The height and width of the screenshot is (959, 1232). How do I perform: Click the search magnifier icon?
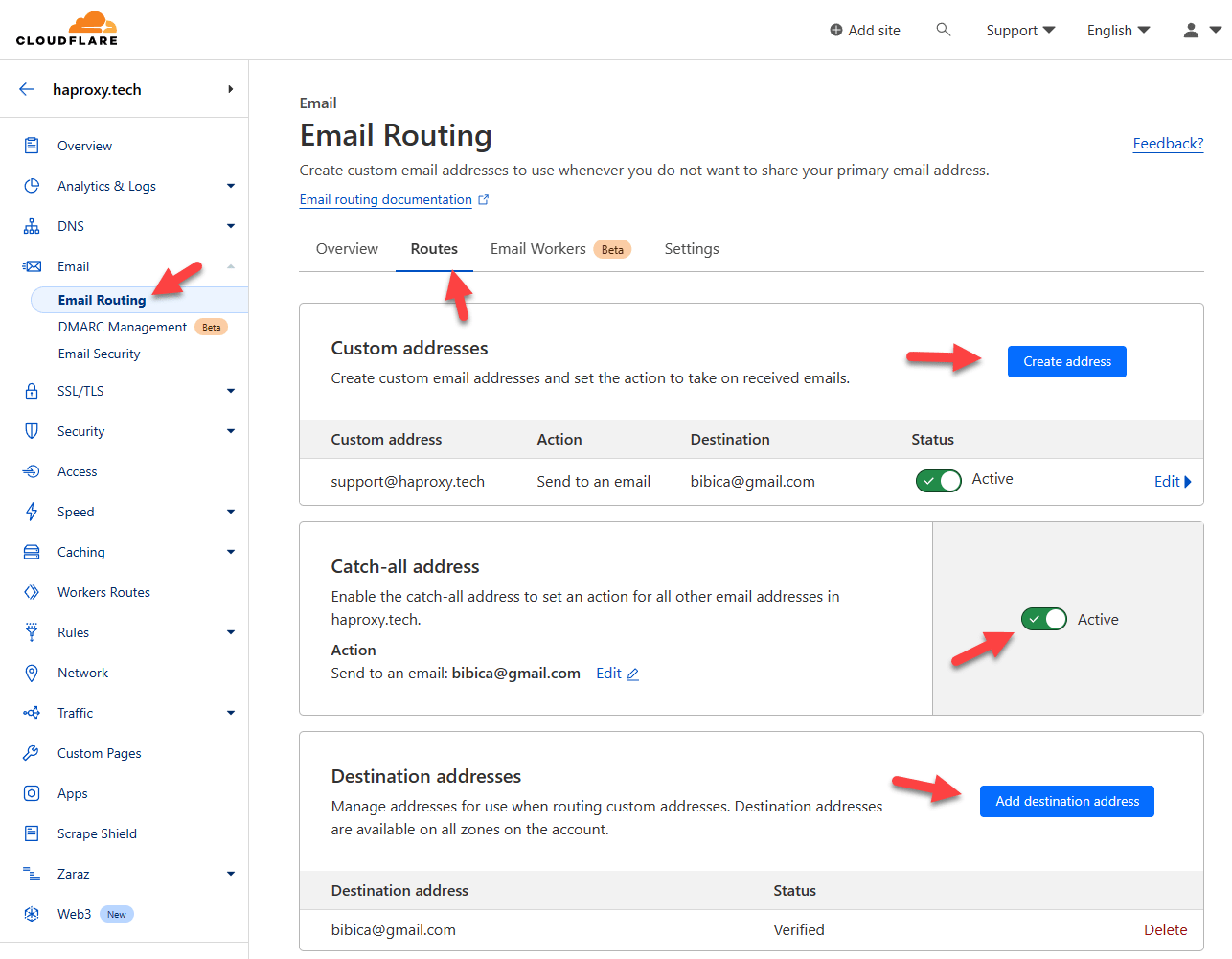tap(943, 30)
